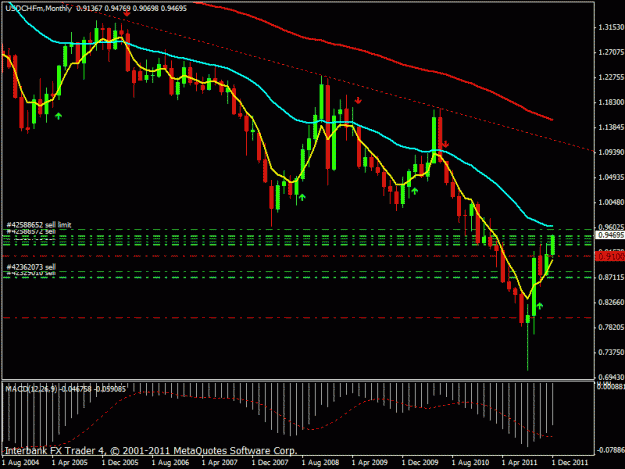Click the current price tag 0.94695

point(610,235)
